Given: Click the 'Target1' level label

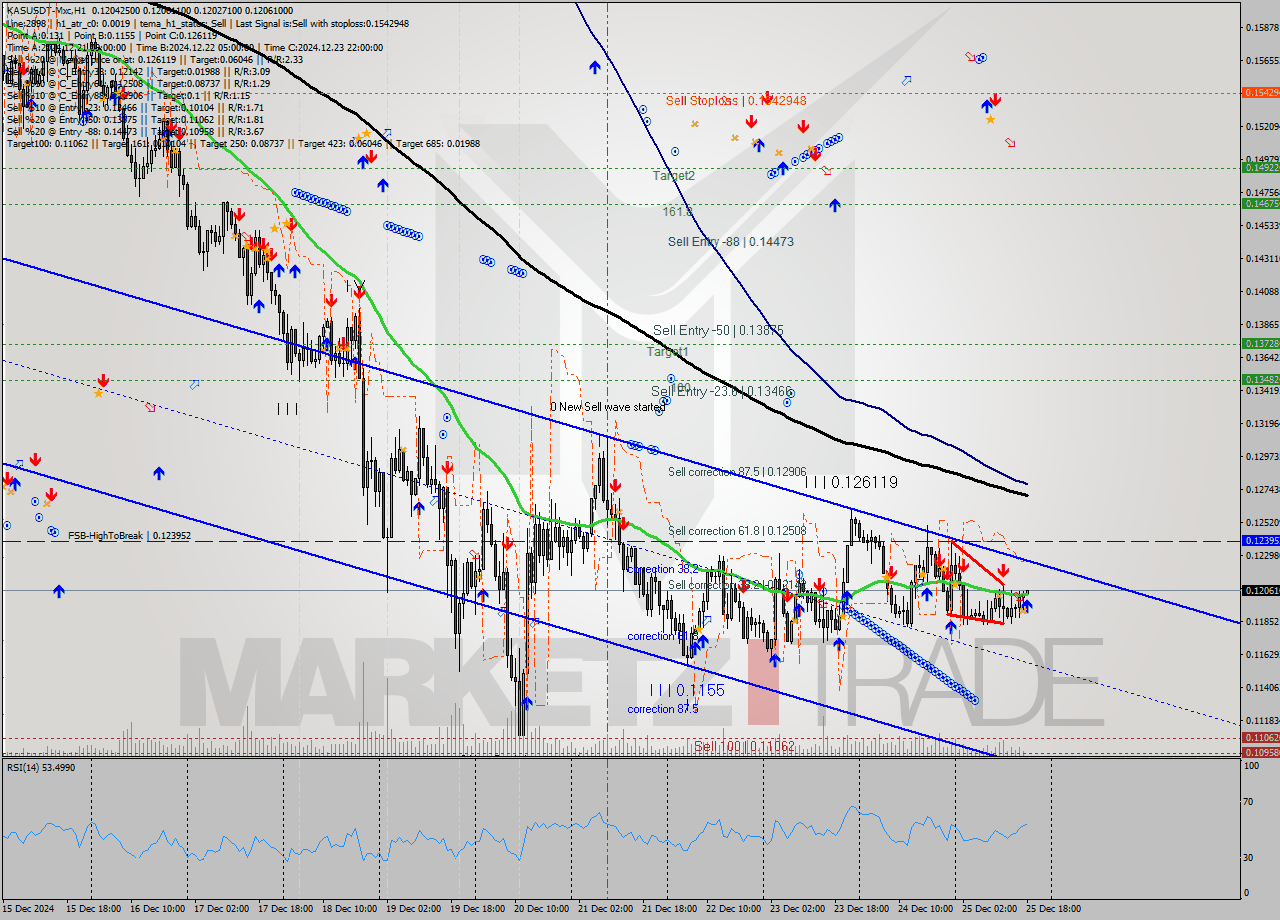Looking at the screenshot, I should click(668, 352).
